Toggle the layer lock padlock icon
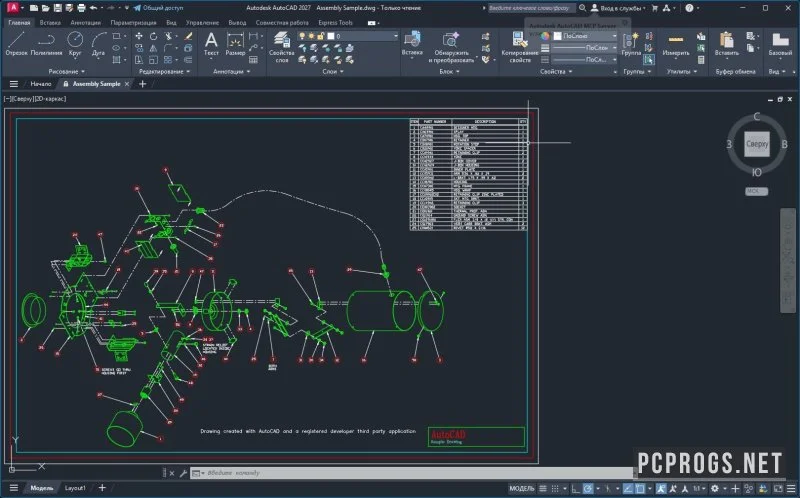The width and height of the screenshot is (800, 498). pos(320,36)
